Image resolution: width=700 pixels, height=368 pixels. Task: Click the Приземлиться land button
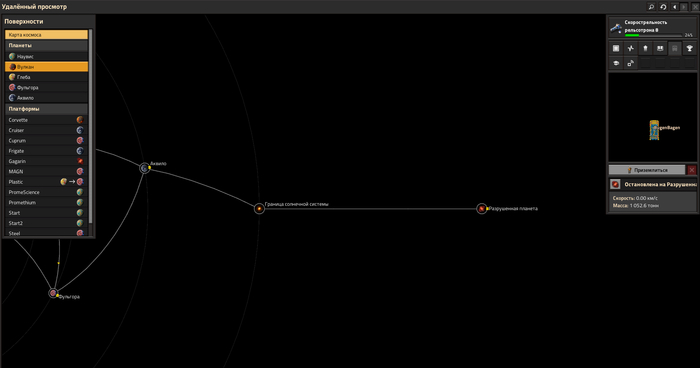click(647, 170)
